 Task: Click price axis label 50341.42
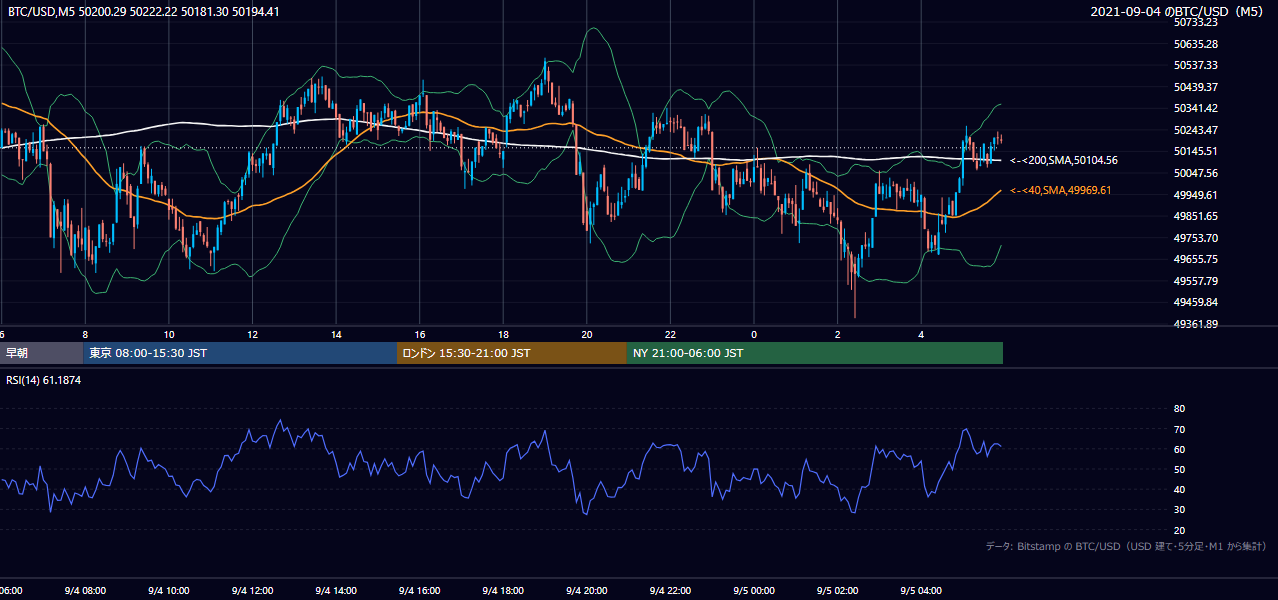tap(1195, 108)
